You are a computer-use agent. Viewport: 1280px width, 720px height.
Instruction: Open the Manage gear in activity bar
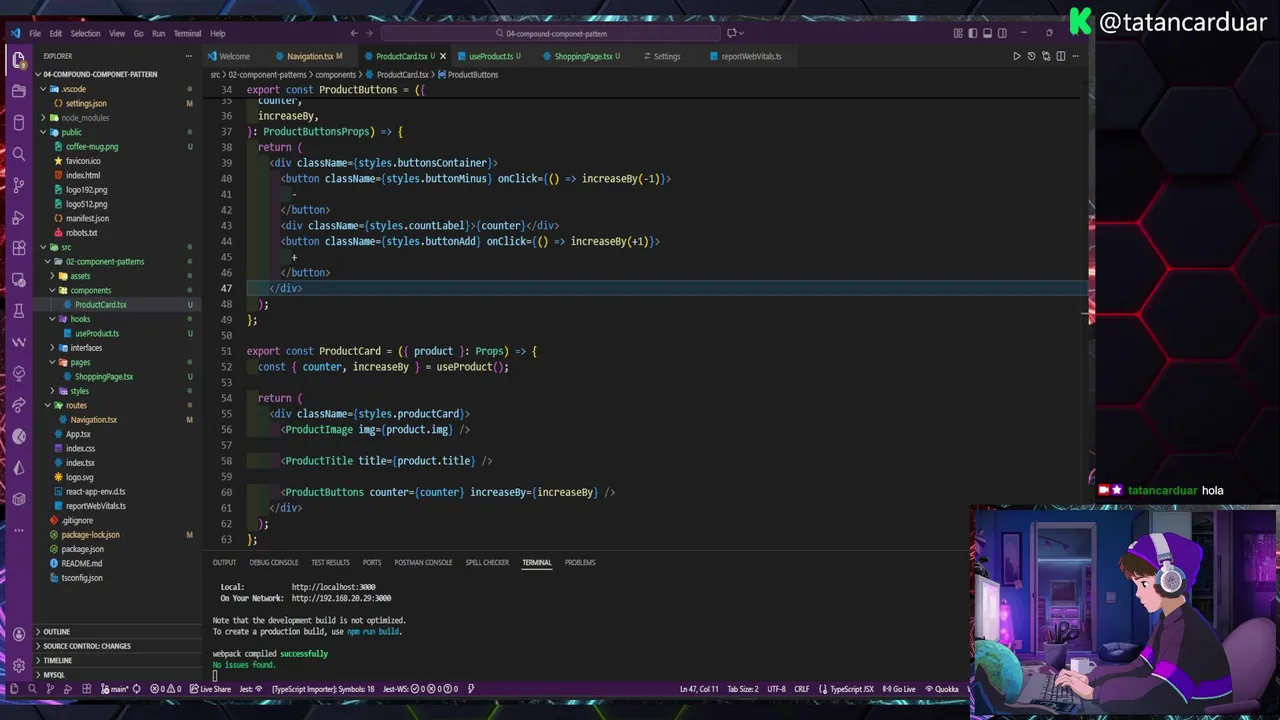point(18,665)
